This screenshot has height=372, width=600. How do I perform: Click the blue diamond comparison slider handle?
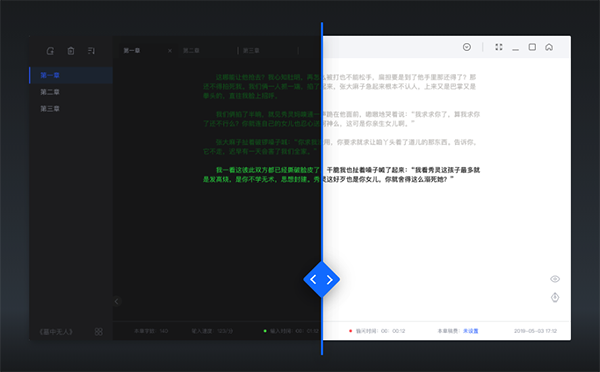click(322, 279)
